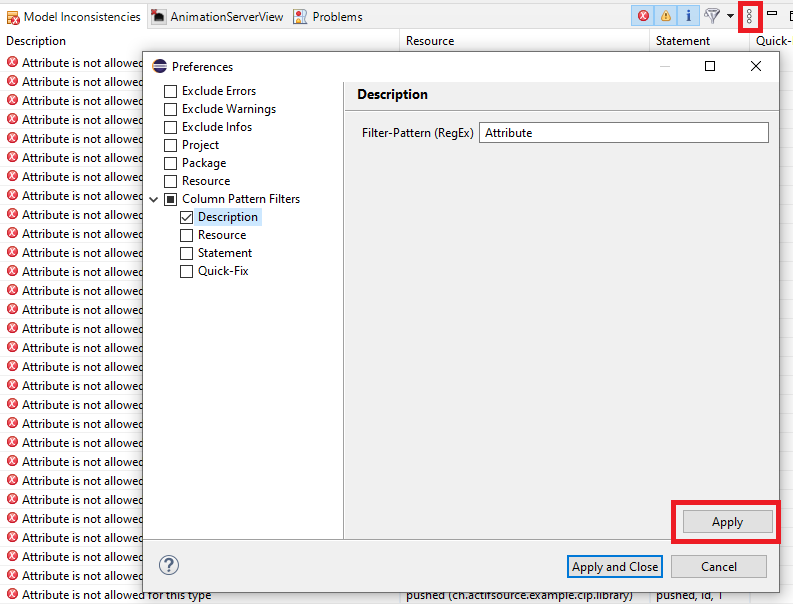Click the Filter-Pattern RegEx text field
This screenshot has width=793, height=604.
(x=623, y=133)
